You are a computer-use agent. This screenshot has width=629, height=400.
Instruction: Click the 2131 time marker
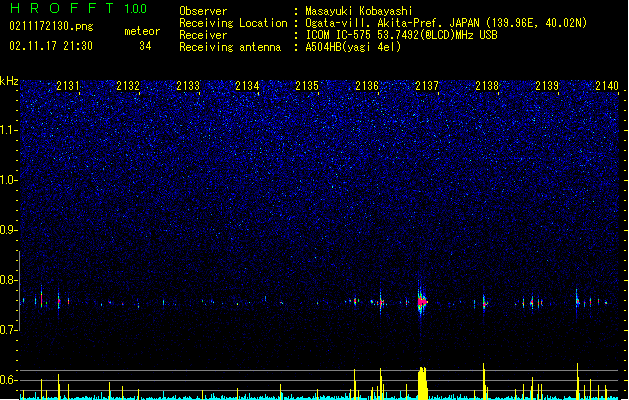pyautogui.click(x=68, y=86)
